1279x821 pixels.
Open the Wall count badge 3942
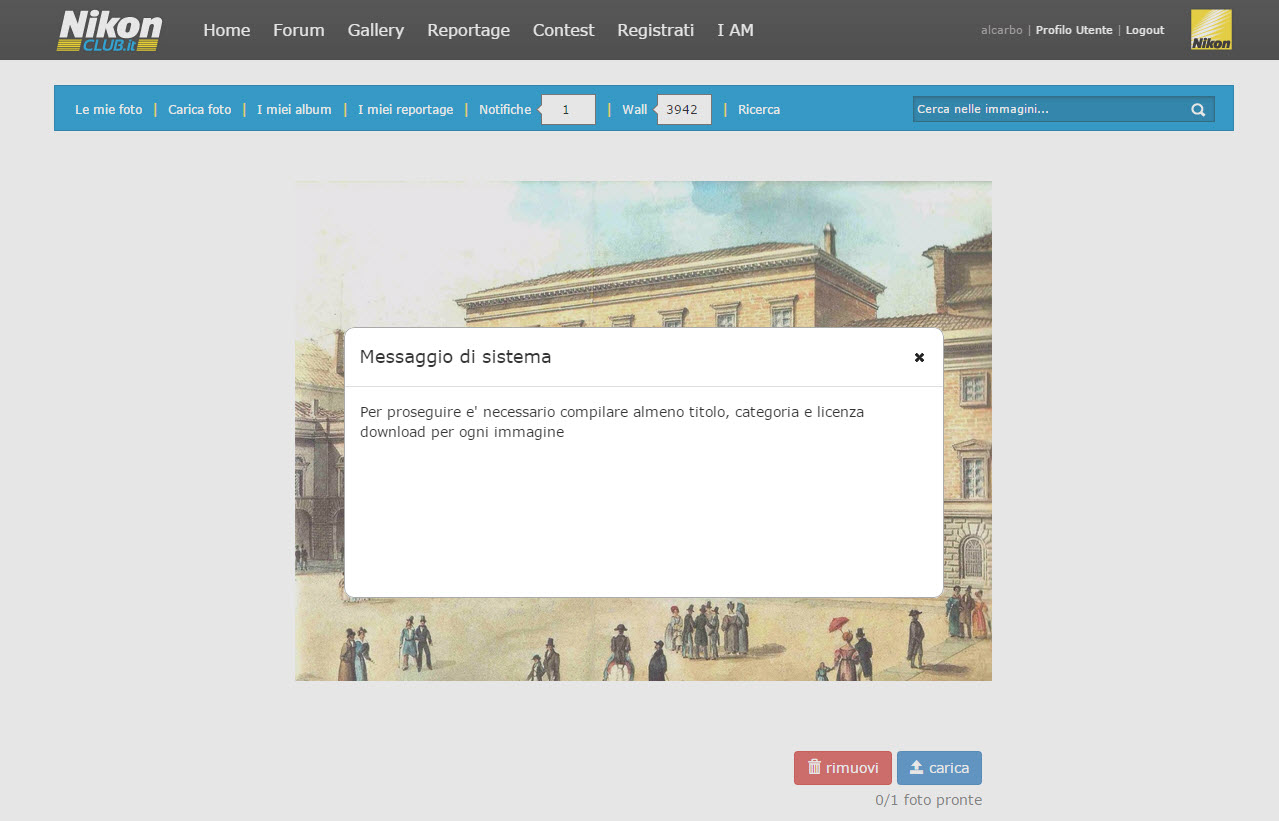684,110
